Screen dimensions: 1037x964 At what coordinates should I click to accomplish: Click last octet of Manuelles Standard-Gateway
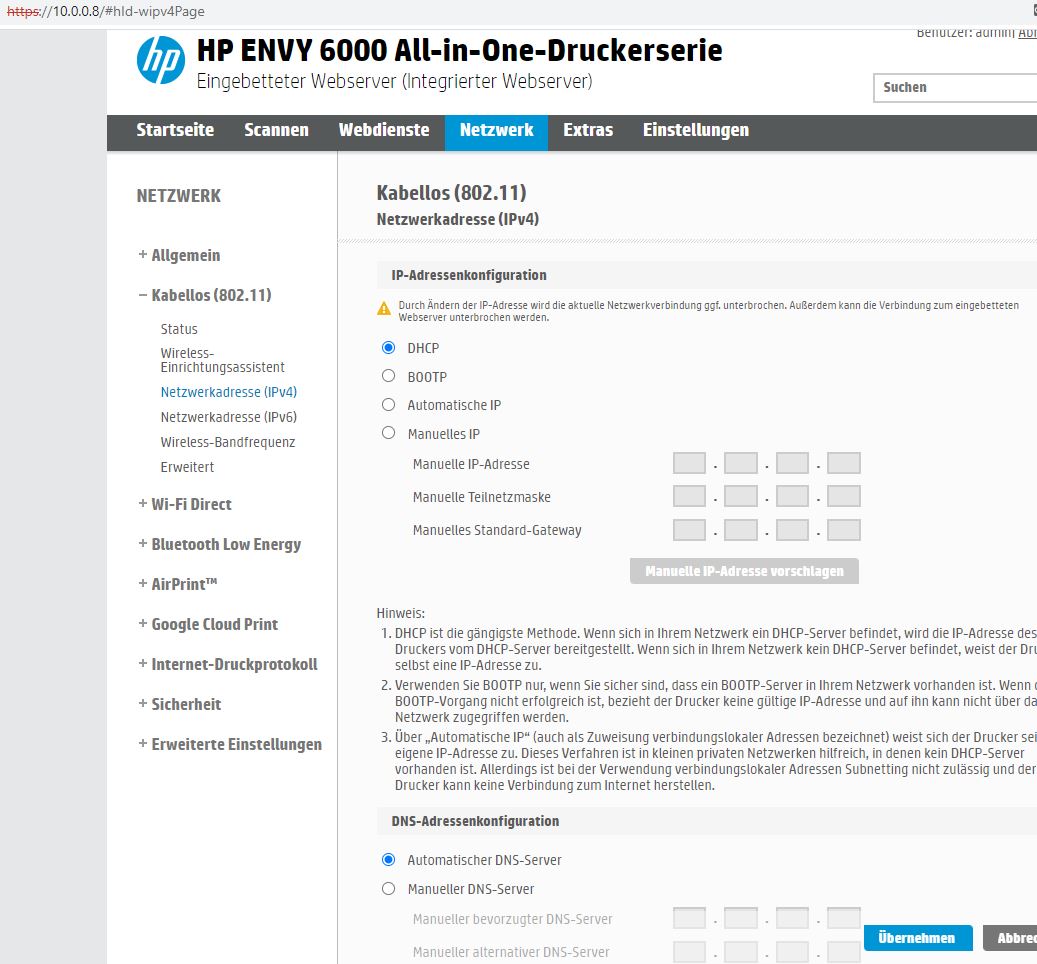tap(844, 530)
